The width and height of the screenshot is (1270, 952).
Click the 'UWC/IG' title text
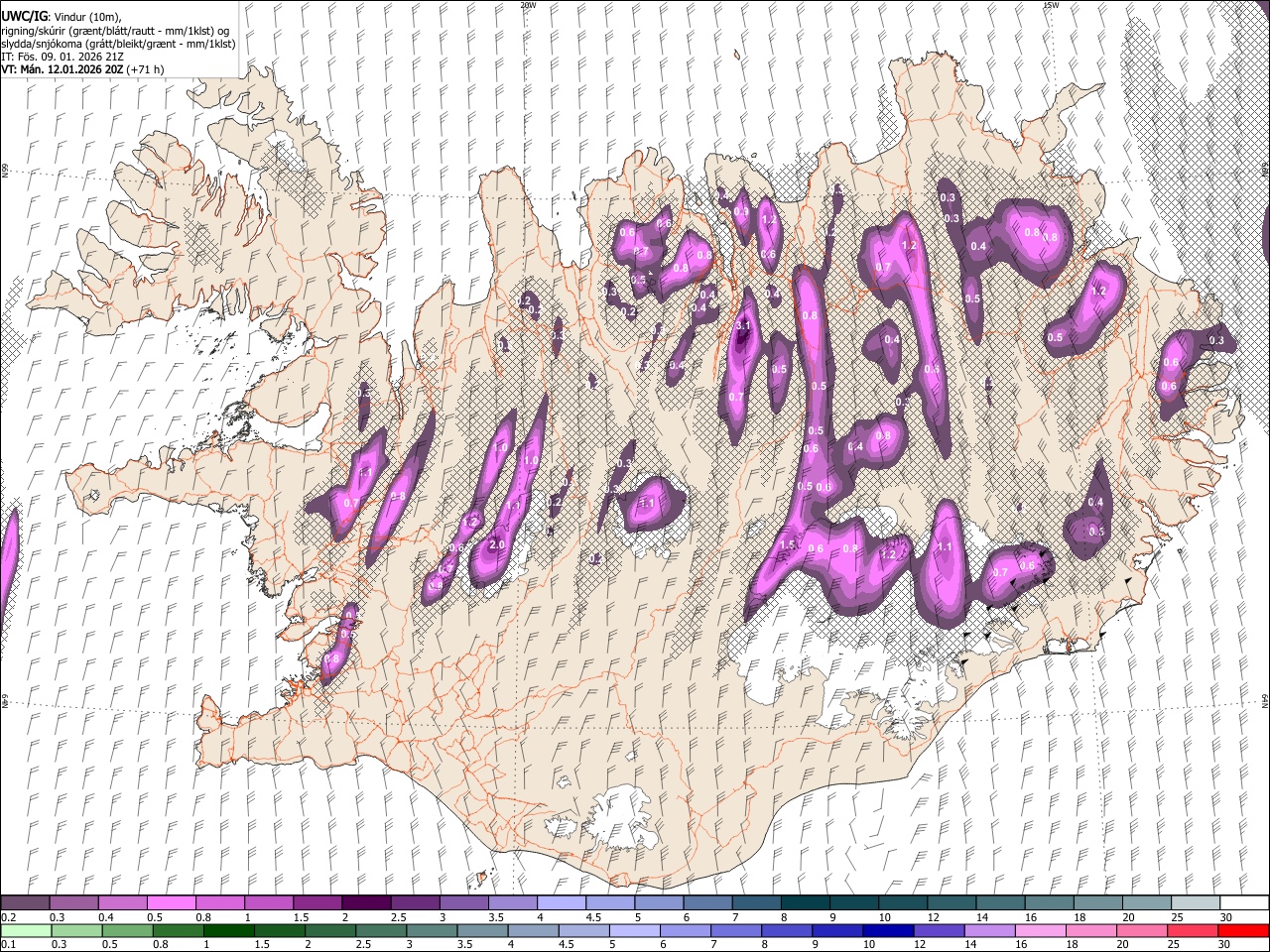point(23,17)
